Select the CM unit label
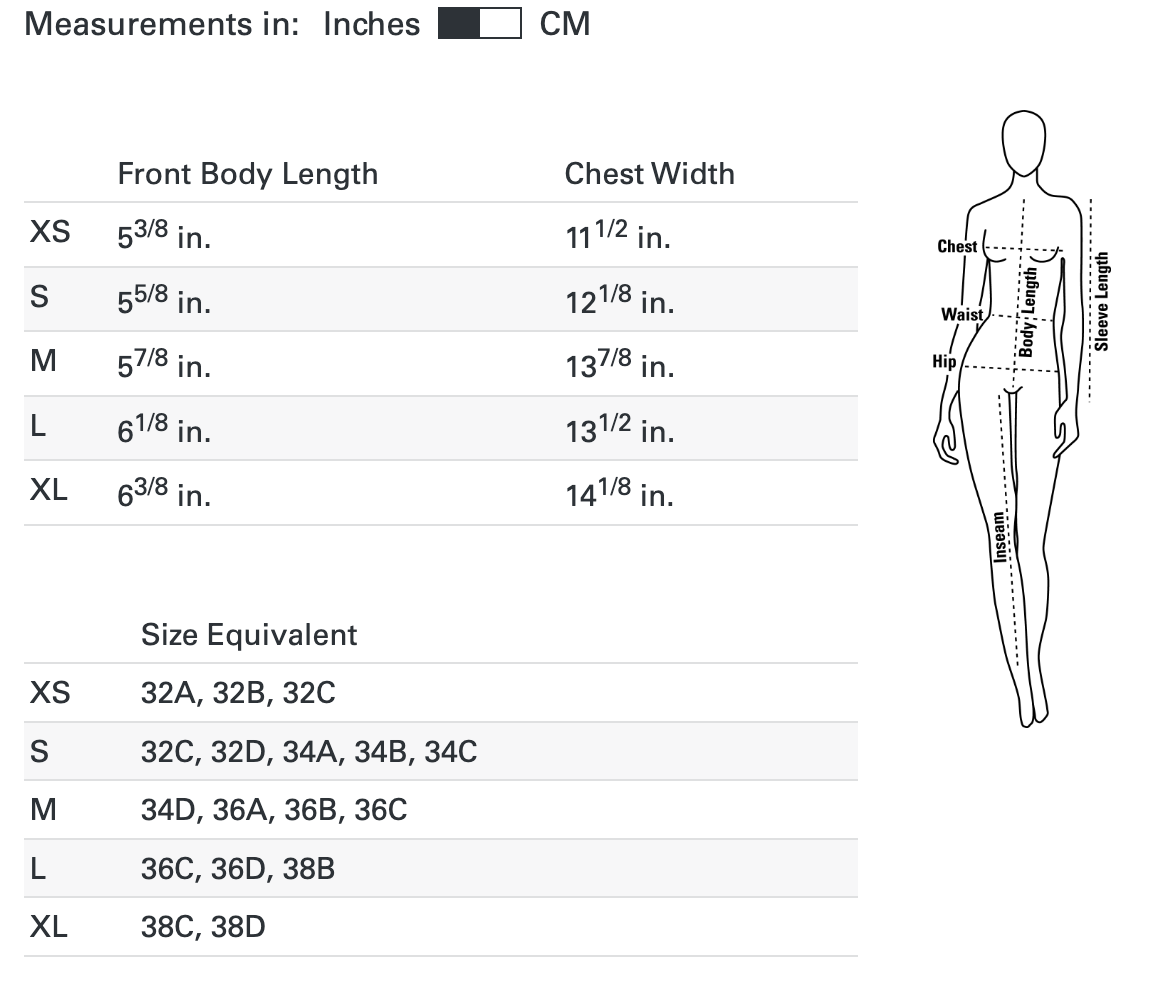This screenshot has height=995, width=1159. [565, 24]
